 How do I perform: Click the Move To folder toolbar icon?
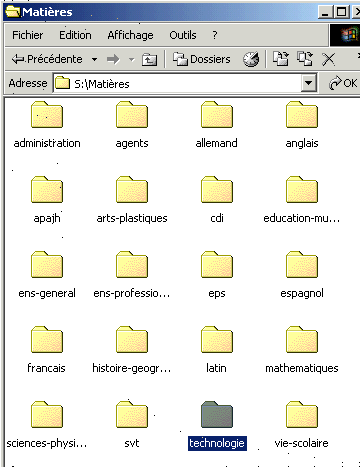tap(281, 59)
